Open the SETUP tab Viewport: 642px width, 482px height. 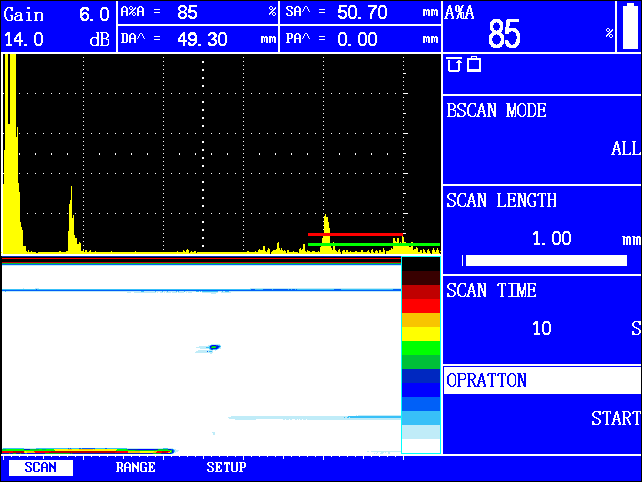(226, 467)
